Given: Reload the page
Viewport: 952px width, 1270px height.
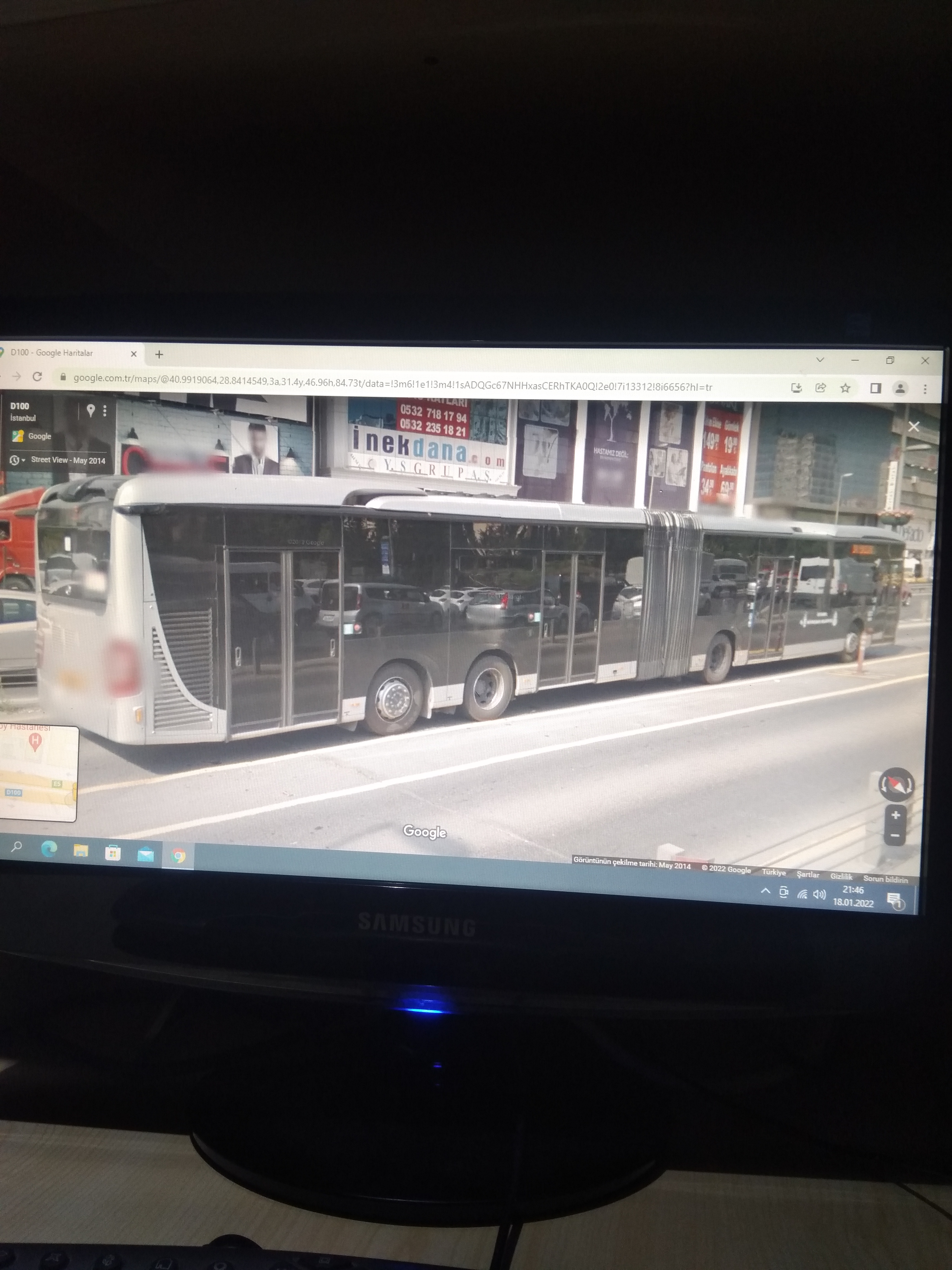Looking at the screenshot, I should click(37, 377).
